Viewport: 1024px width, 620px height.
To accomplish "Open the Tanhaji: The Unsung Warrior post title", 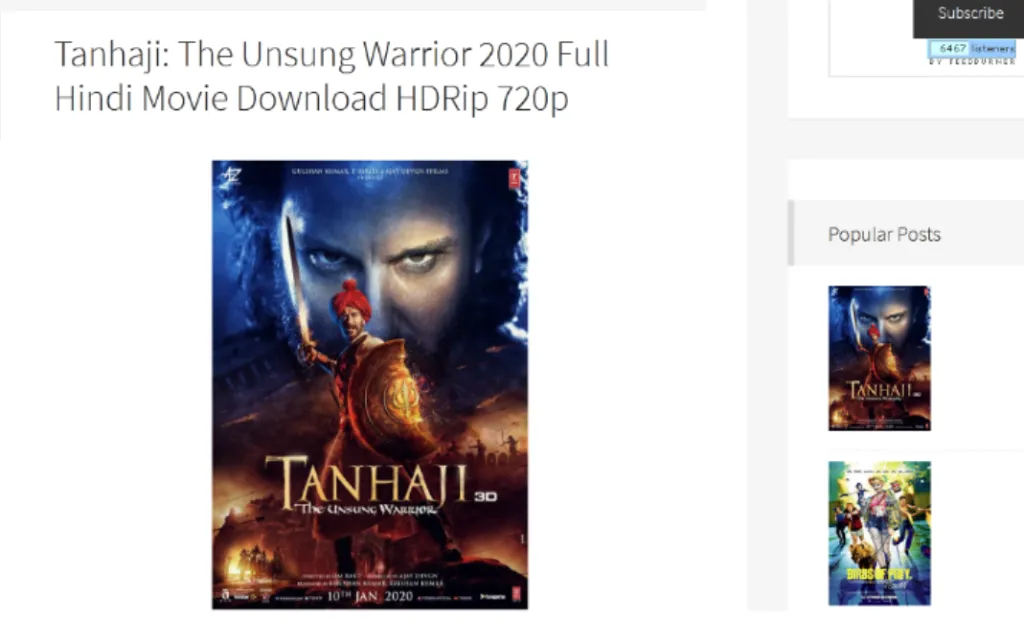I will pyautogui.click(x=331, y=76).
